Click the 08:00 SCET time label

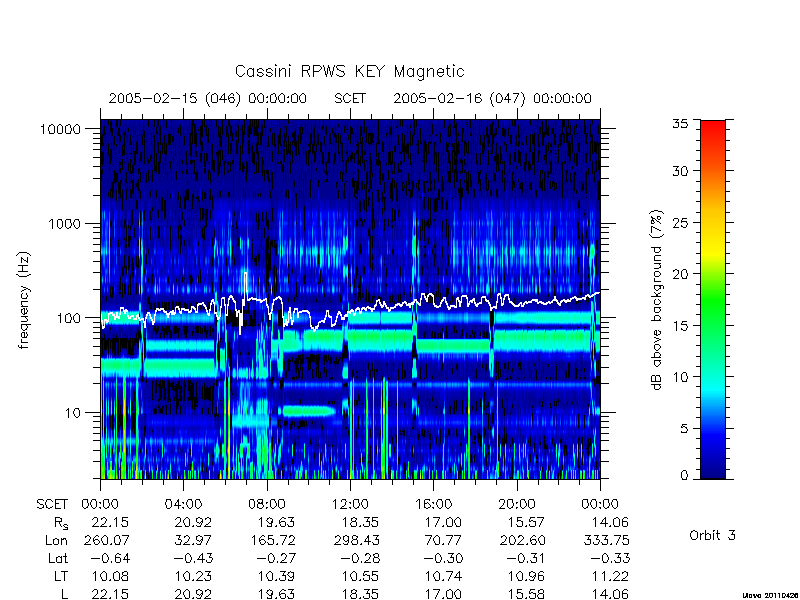267,505
